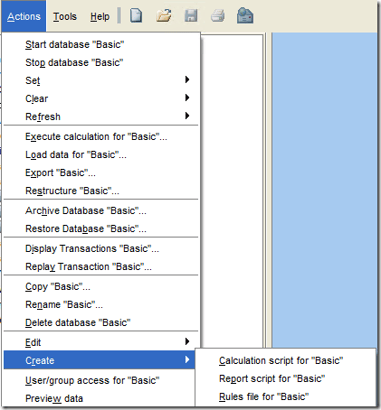This screenshot has height=410, width=381.
Task: Expand the Refresh submenu
Action: [x=101, y=116]
